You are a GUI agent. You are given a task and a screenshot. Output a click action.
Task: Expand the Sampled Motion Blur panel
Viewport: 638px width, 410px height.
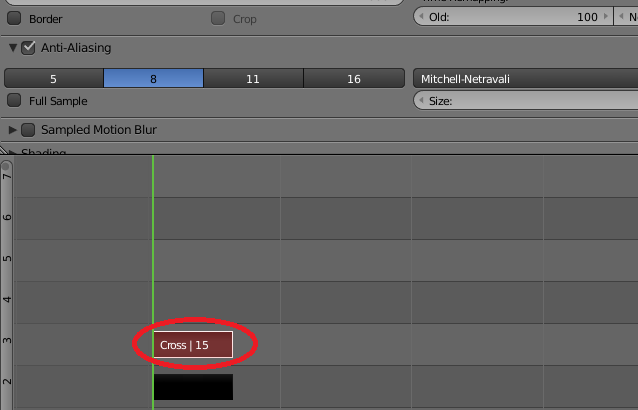13,130
